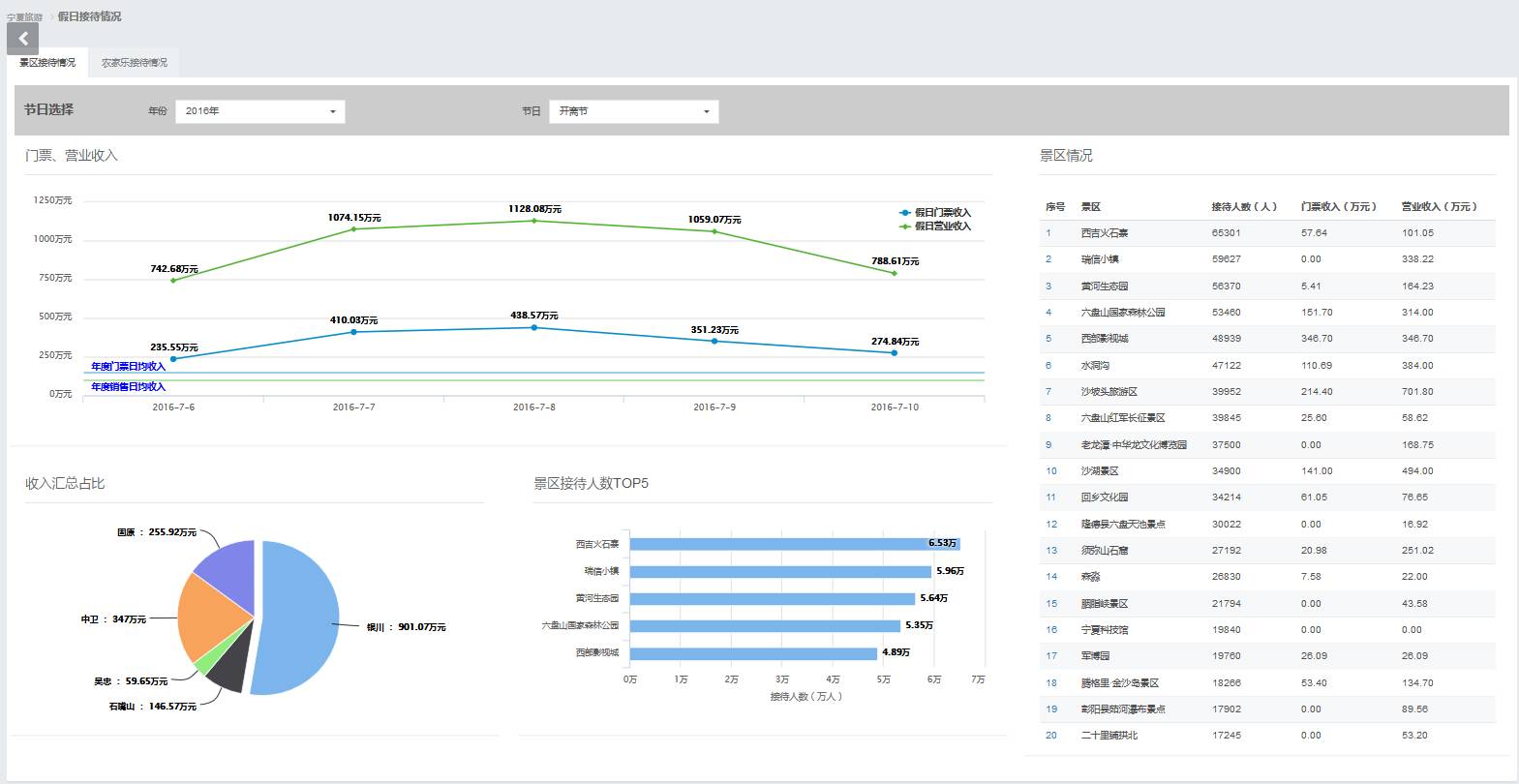Viewport: 1519px width, 784px height.
Task: Click the value 65301 in the table
Action: [1226, 233]
